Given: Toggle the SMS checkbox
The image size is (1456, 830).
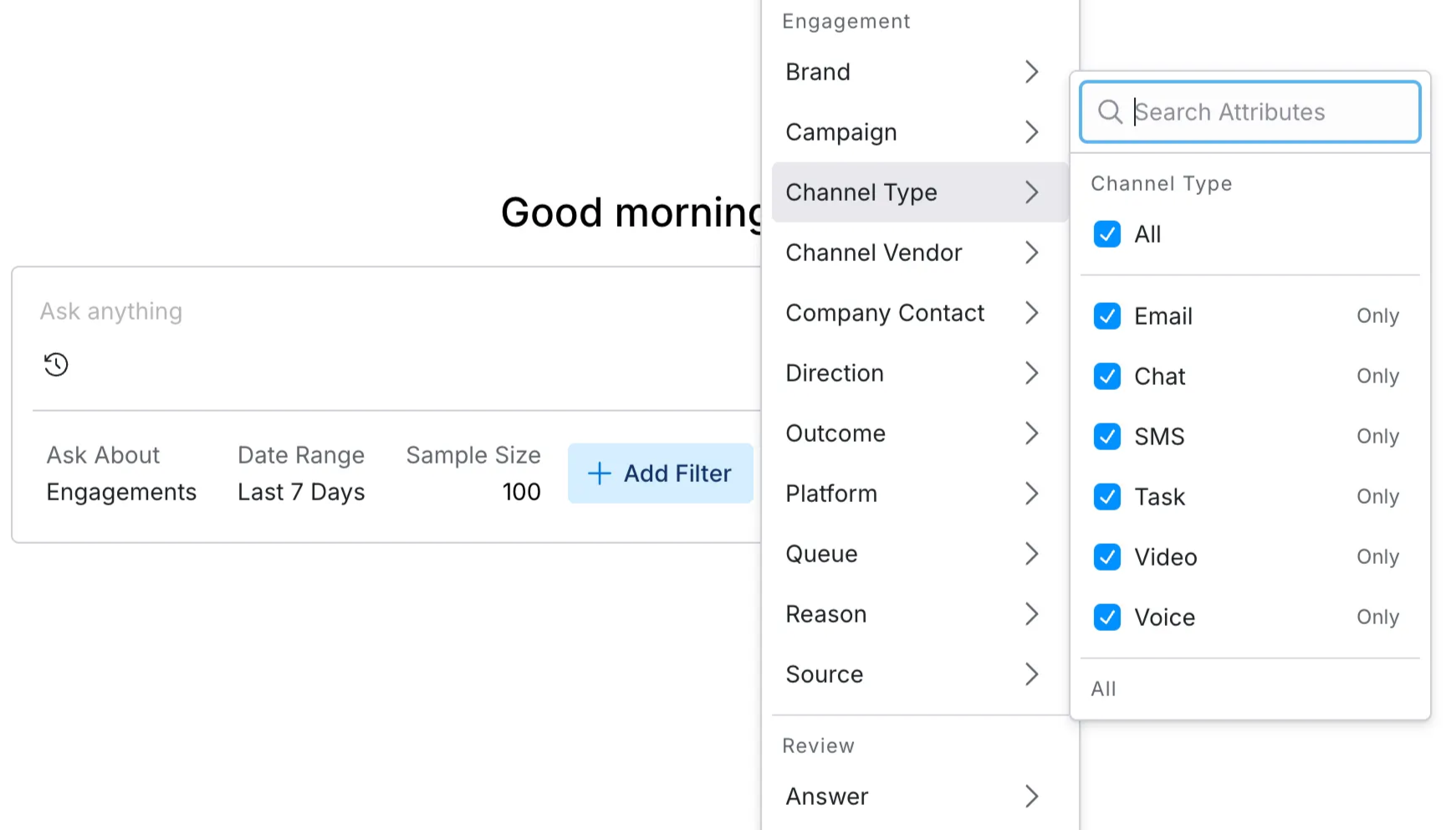Looking at the screenshot, I should coord(1107,437).
